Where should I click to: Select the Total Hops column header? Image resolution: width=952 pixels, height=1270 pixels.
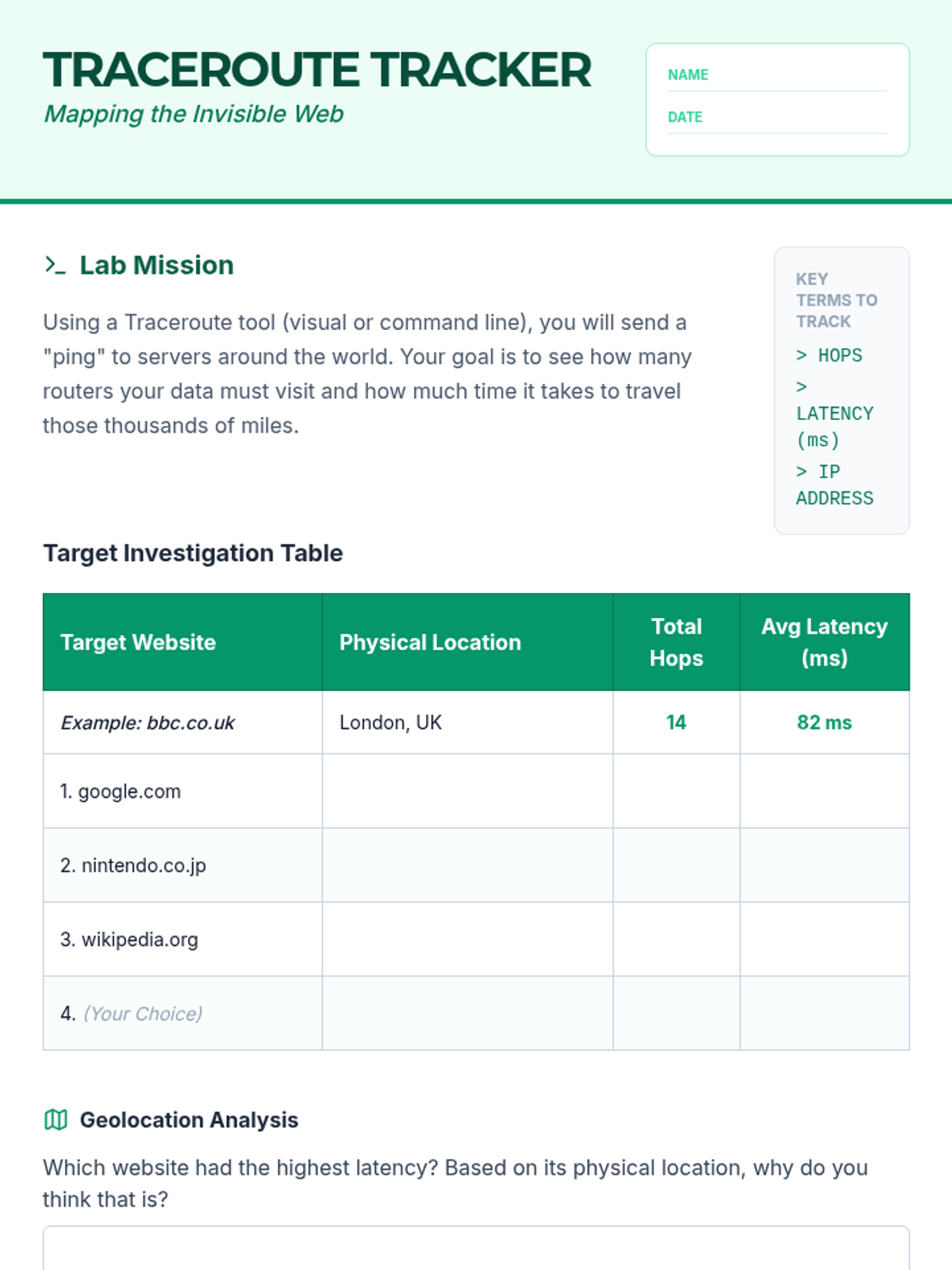(x=676, y=642)
